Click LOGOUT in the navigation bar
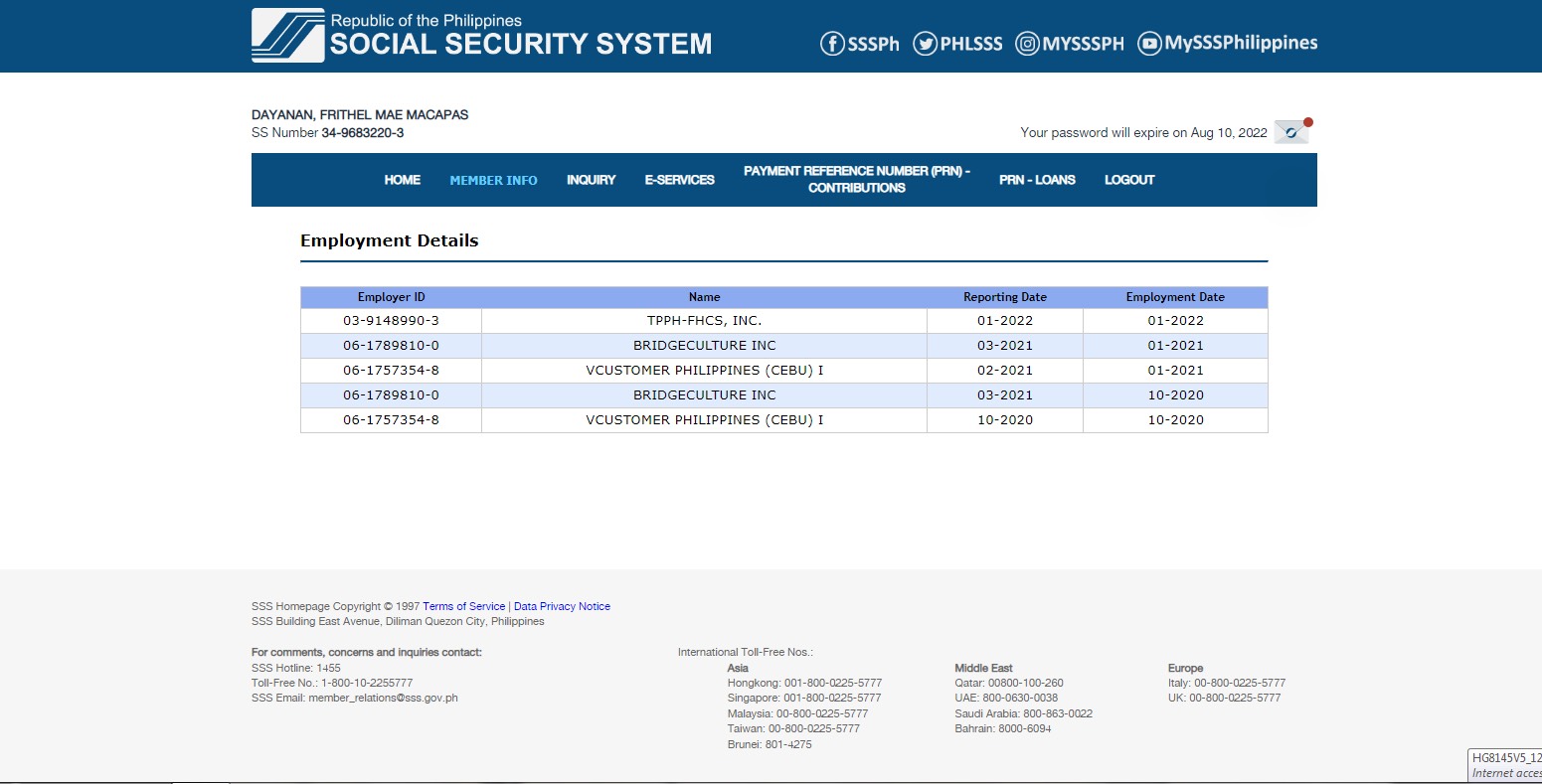 pyautogui.click(x=1129, y=180)
